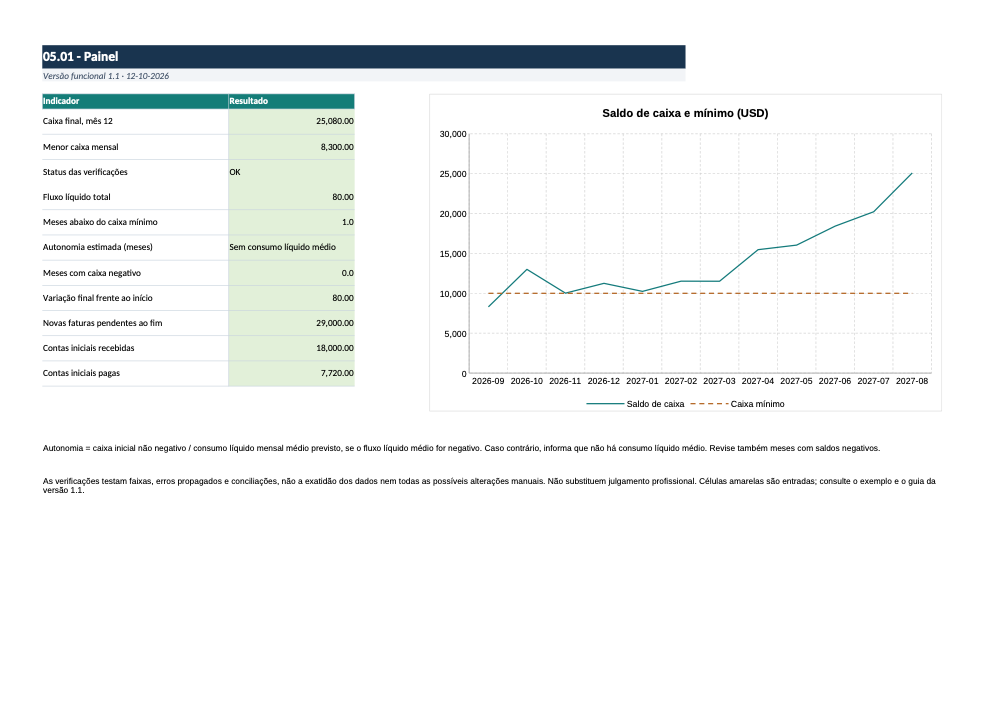Select the value 0.0
This screenshot has height=707, width=1000.
tap(348, 273)
